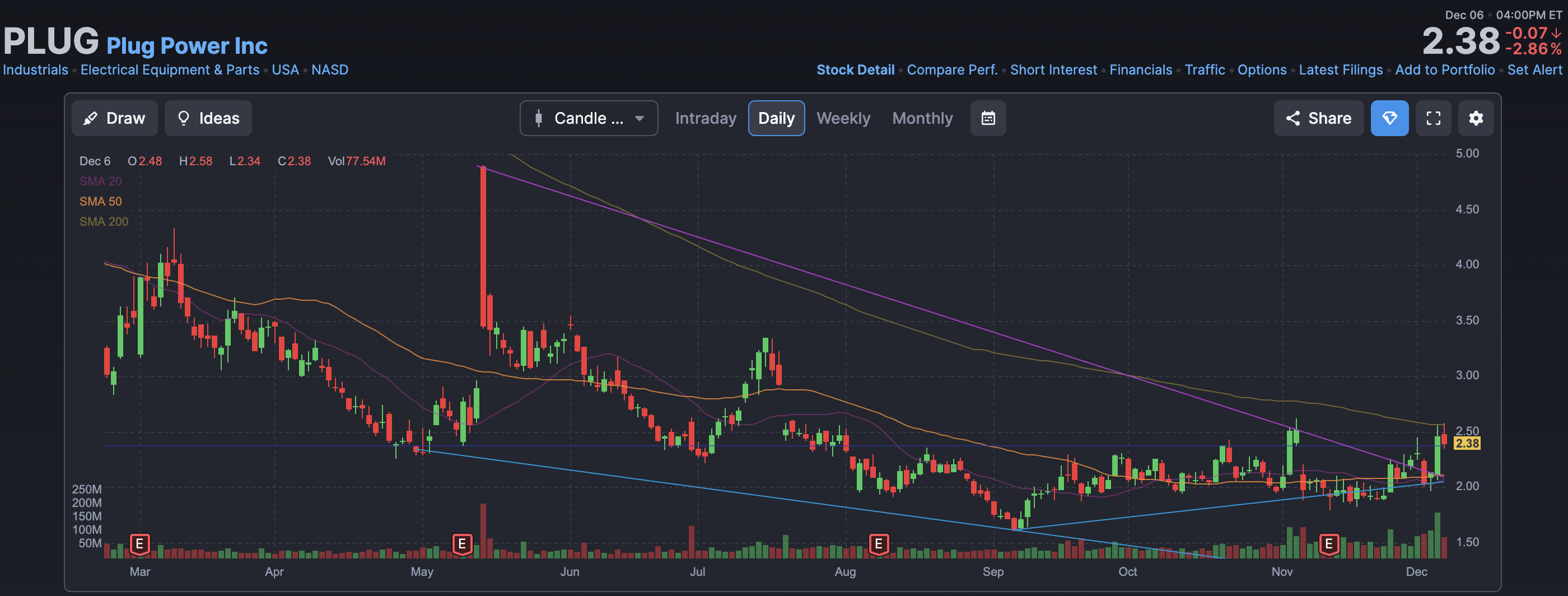Toggle fullscreen chart view
The width and height of the screenshot is (1568, 596).
[x=1433, y=118]
